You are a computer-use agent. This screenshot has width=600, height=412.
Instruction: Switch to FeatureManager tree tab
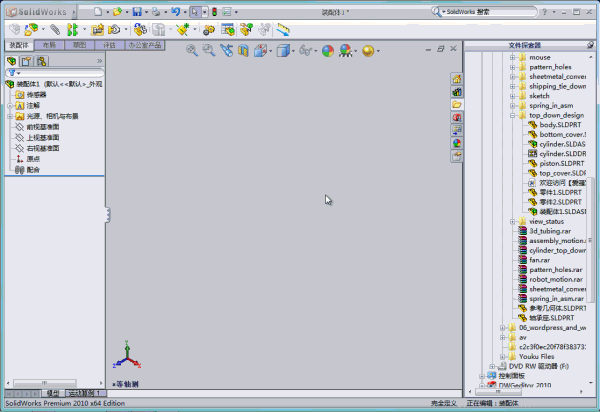click(x=12, y=61)
